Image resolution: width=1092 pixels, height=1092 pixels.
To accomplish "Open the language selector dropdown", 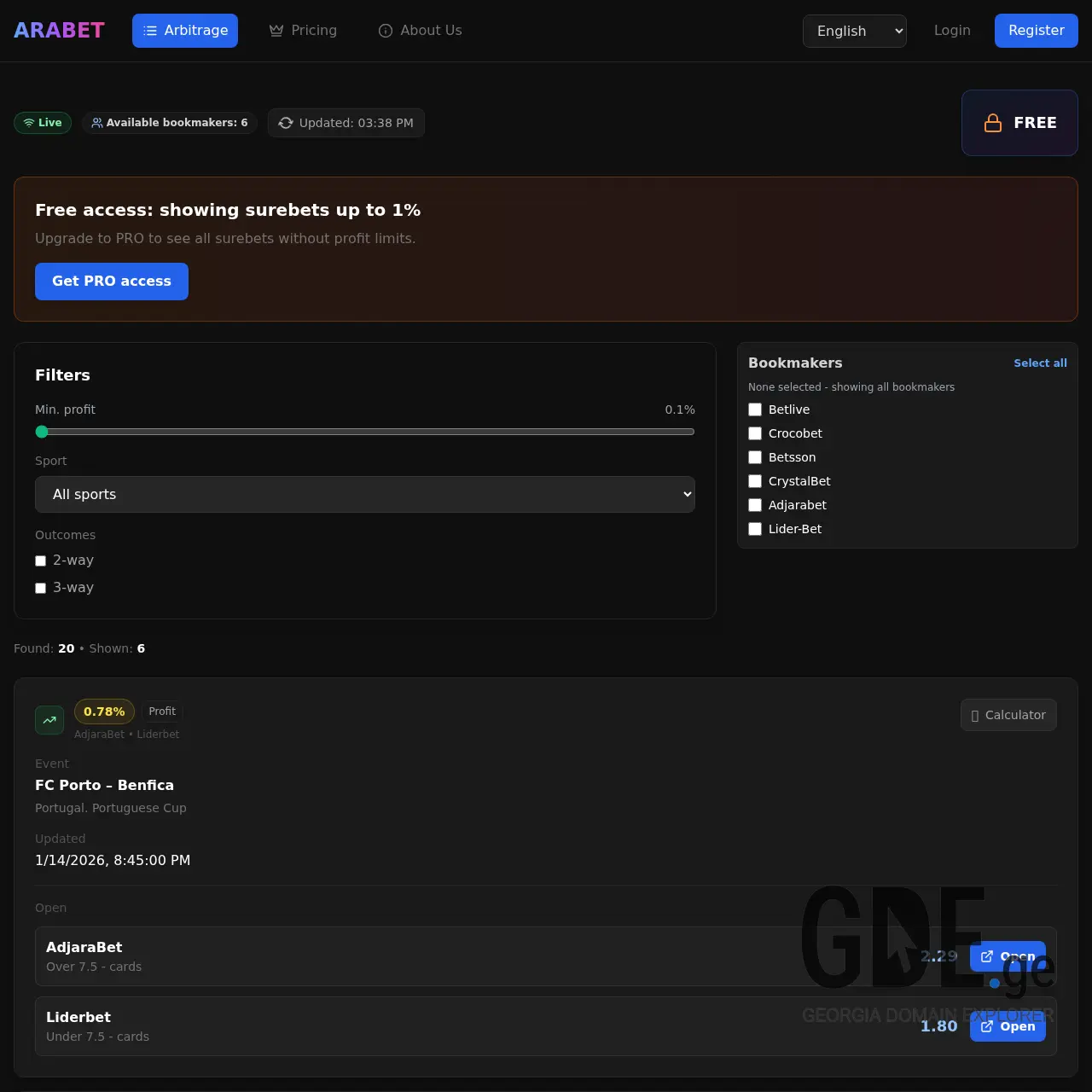I will pyautogui.click(x=854, y=31).
